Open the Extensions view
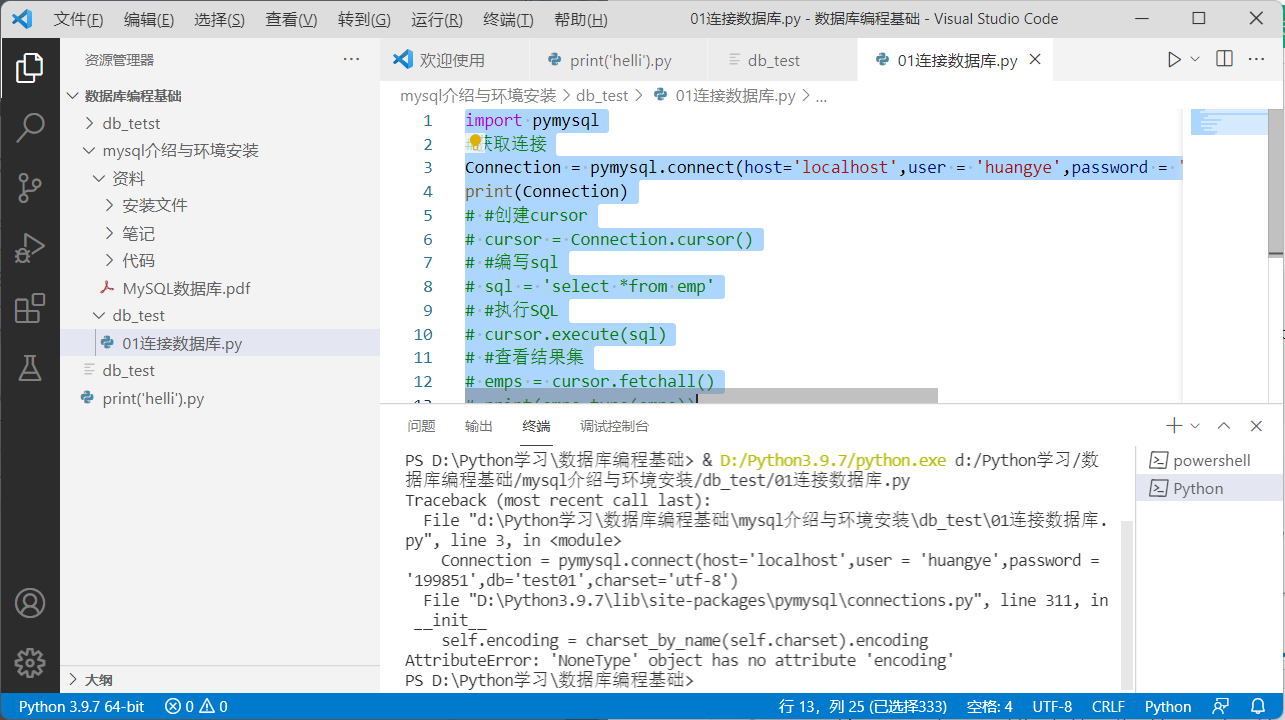Screen dimensions: 1285x720 click(29, 308)
